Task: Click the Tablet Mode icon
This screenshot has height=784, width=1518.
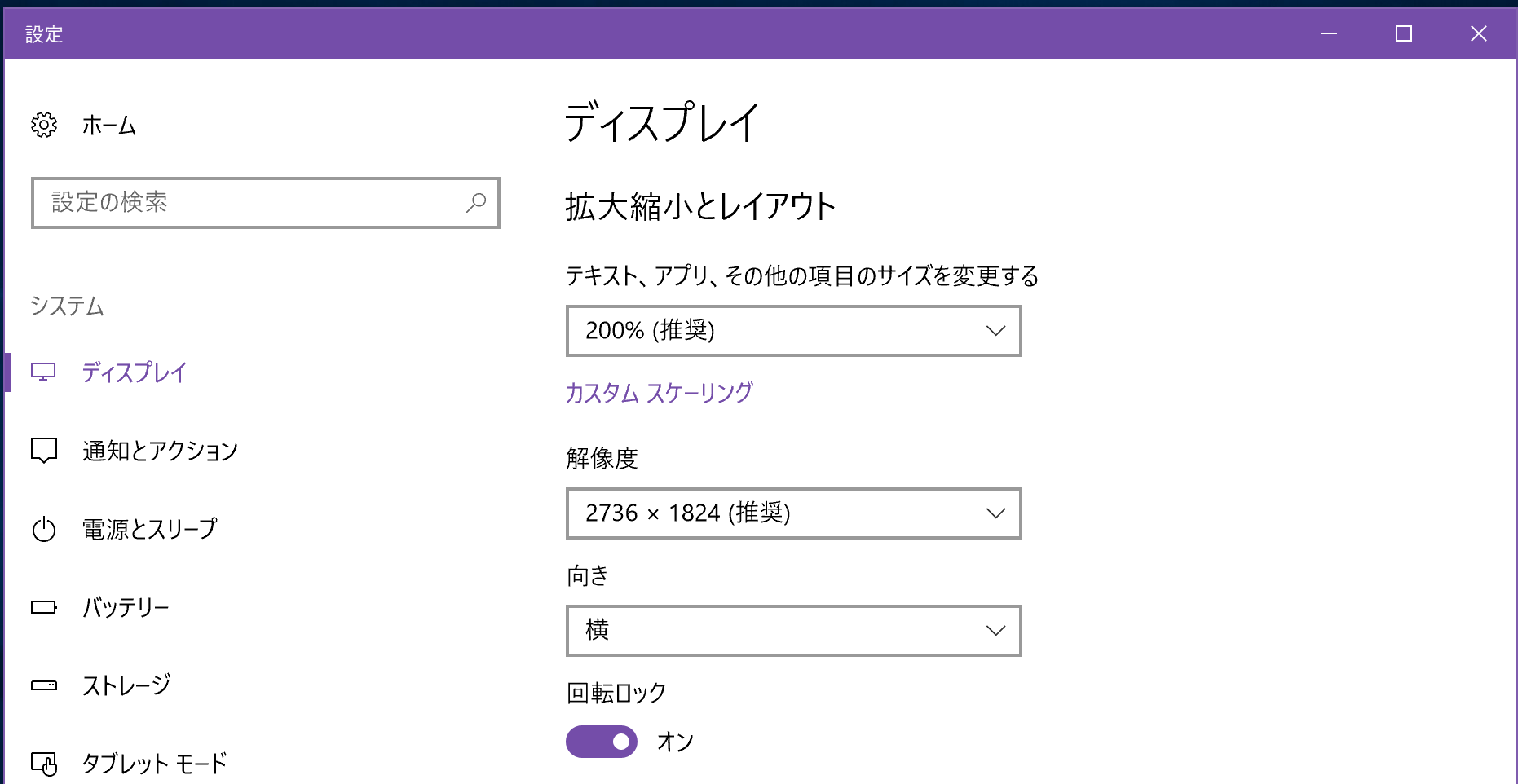Action: (x=44, y=764)
